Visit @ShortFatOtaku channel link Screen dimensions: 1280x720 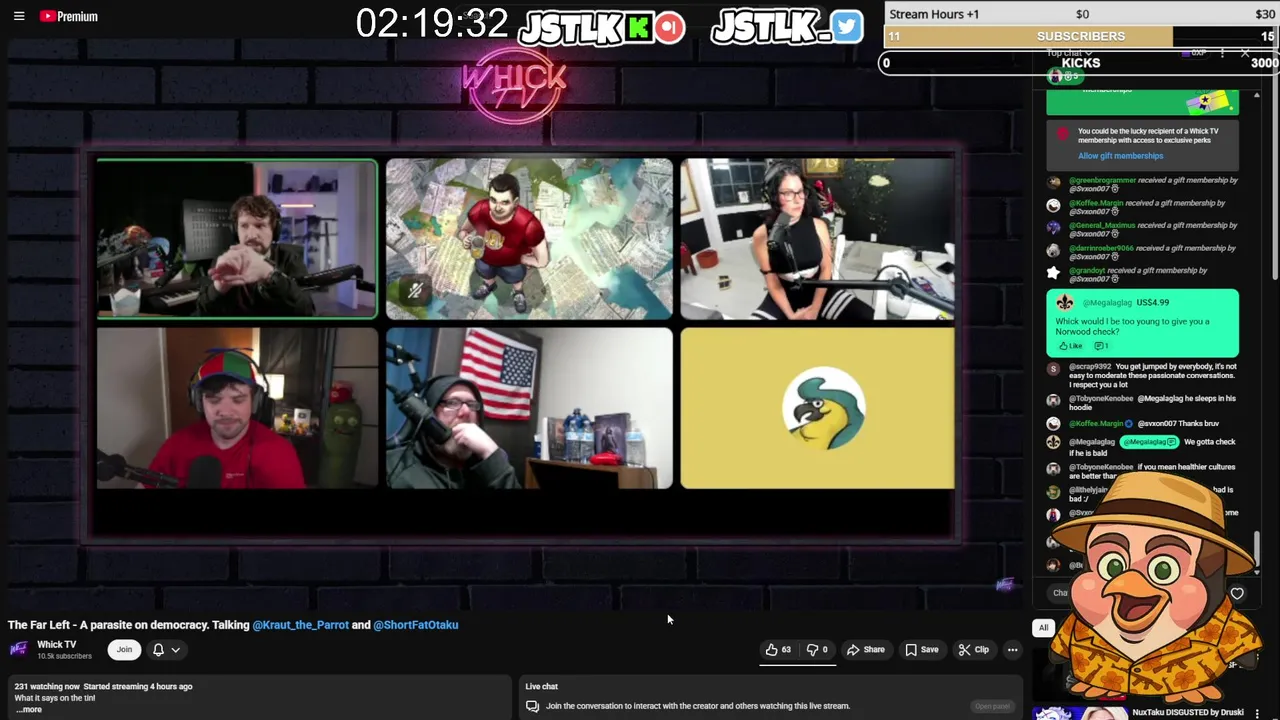point(415,625)
